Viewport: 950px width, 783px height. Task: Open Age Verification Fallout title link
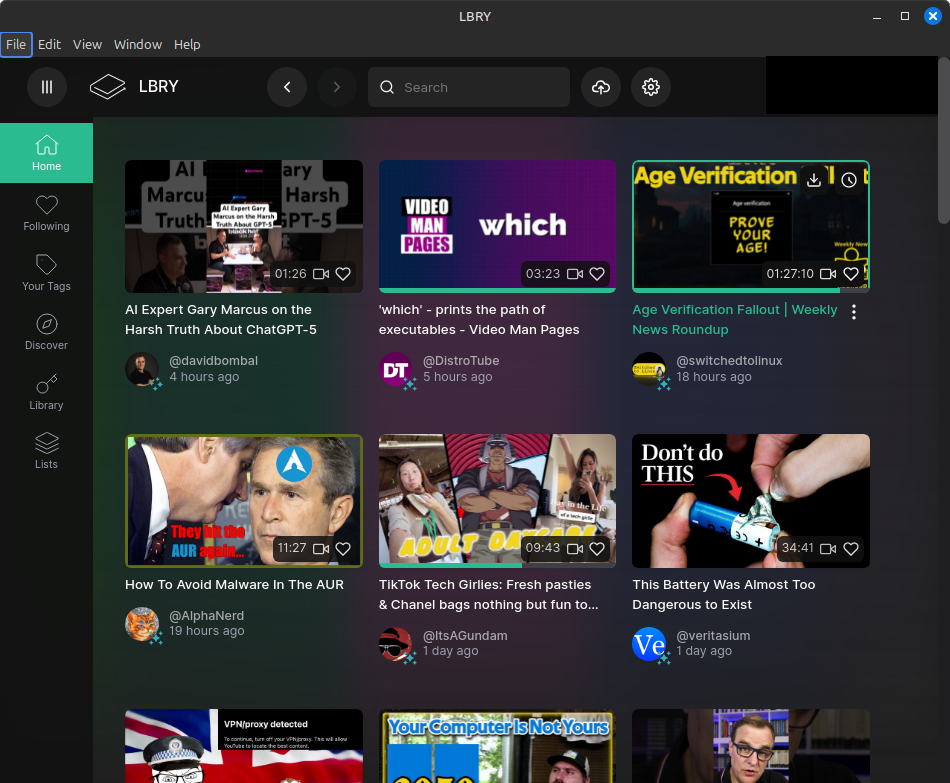click(x=735, y=319)
